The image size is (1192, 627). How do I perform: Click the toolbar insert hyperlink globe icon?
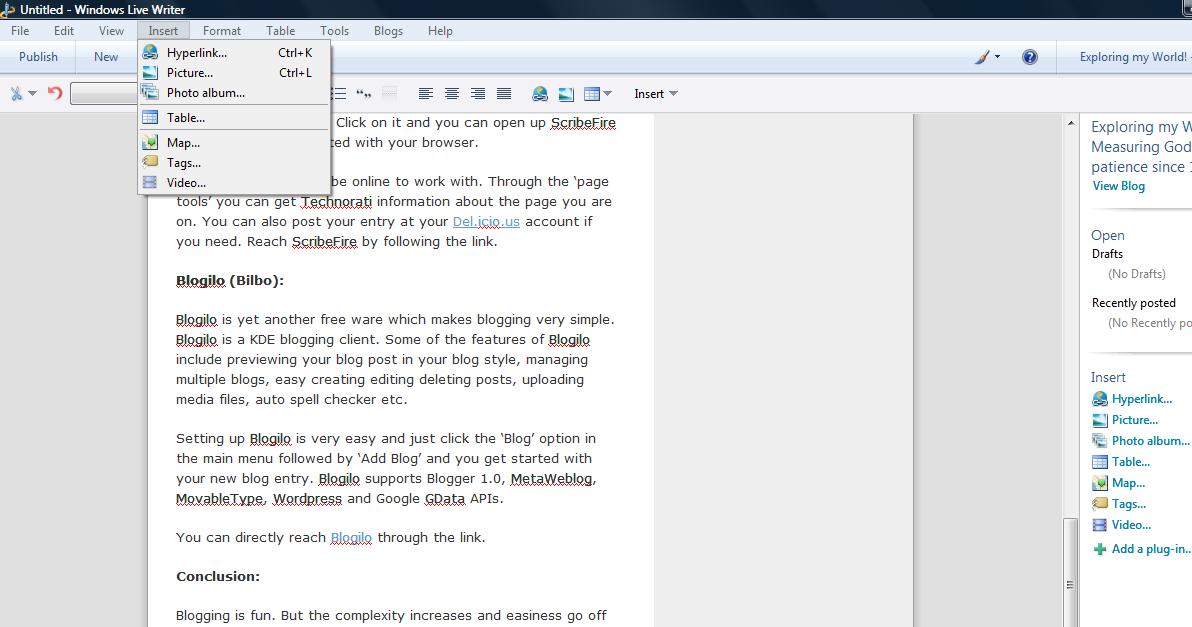click(540, 94)
